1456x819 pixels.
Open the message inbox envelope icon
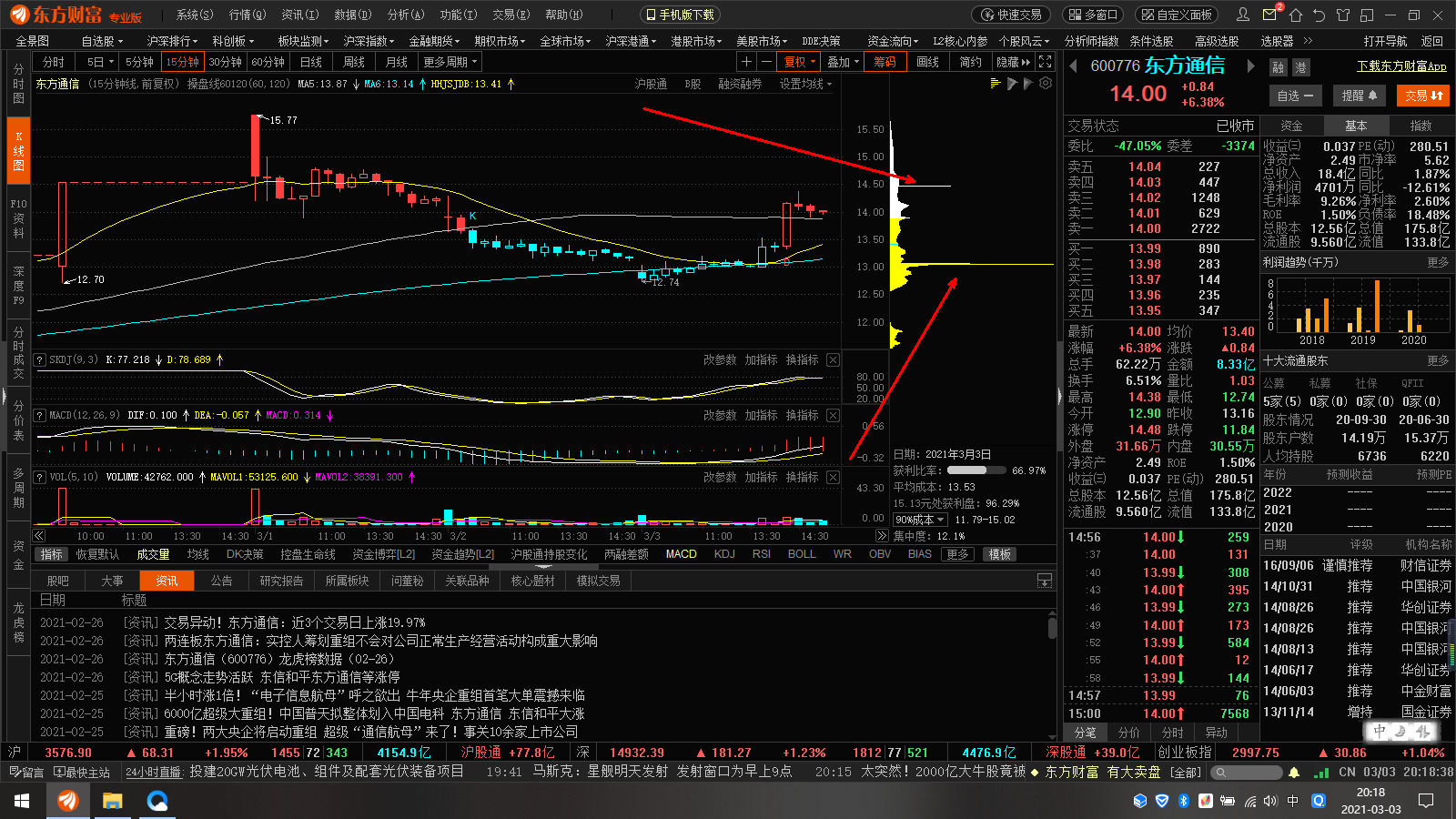(x=1270, y=15)
